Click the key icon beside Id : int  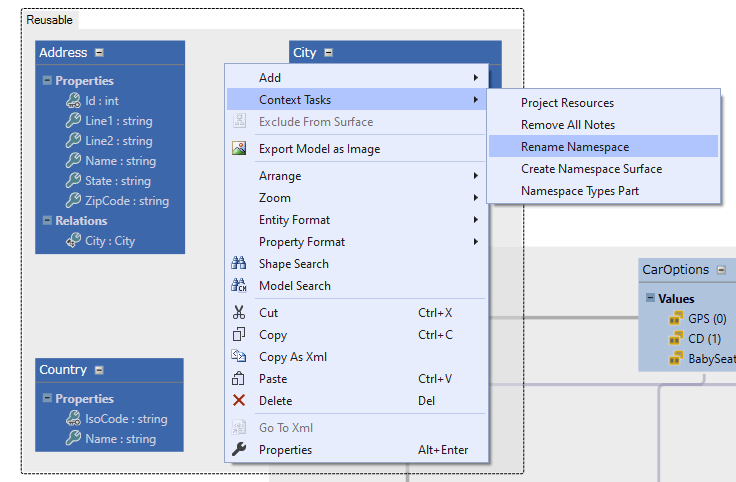[x=73, y=101]
